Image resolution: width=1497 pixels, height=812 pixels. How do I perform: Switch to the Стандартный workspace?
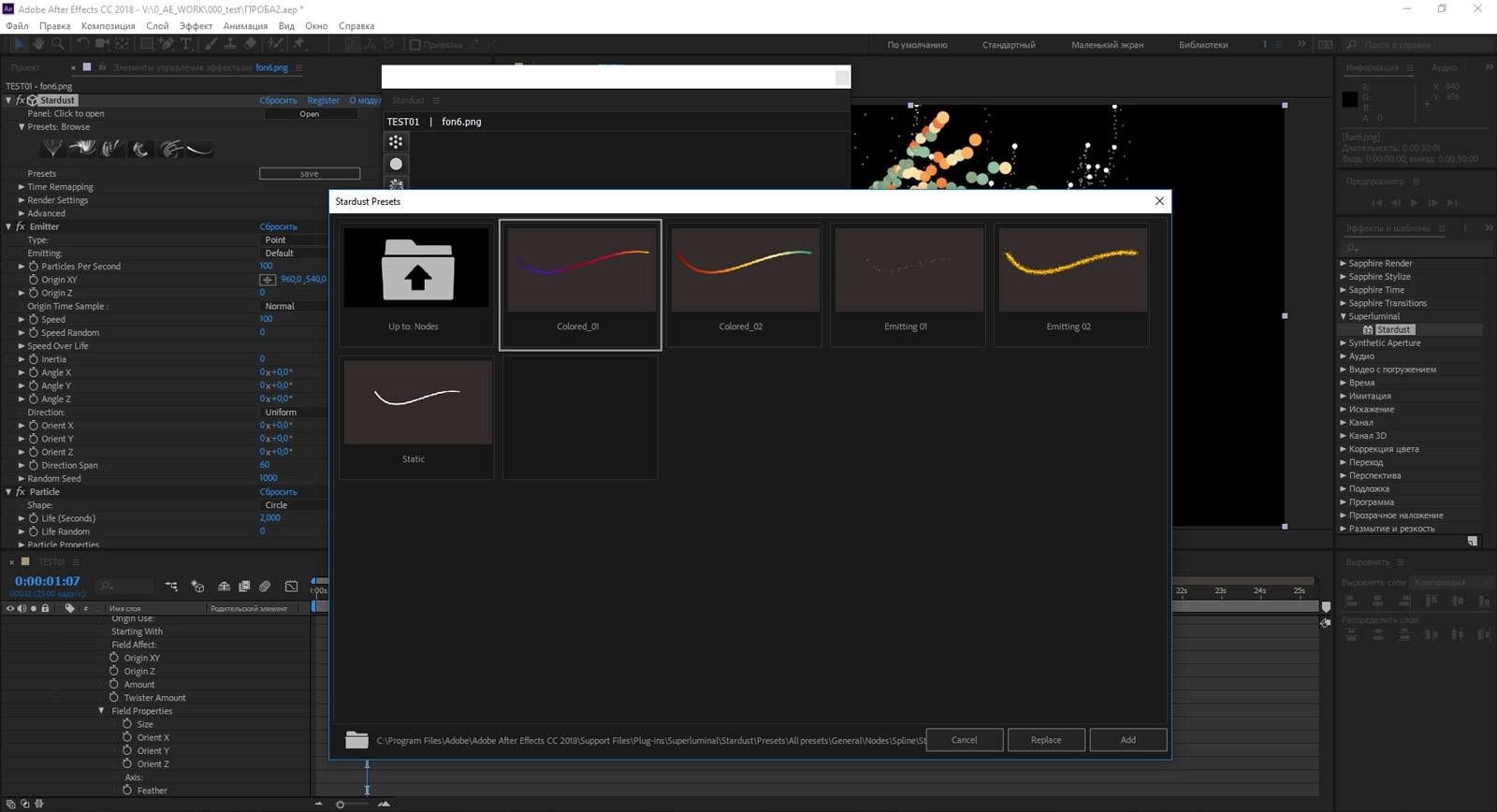click(x=1009, y=45)
